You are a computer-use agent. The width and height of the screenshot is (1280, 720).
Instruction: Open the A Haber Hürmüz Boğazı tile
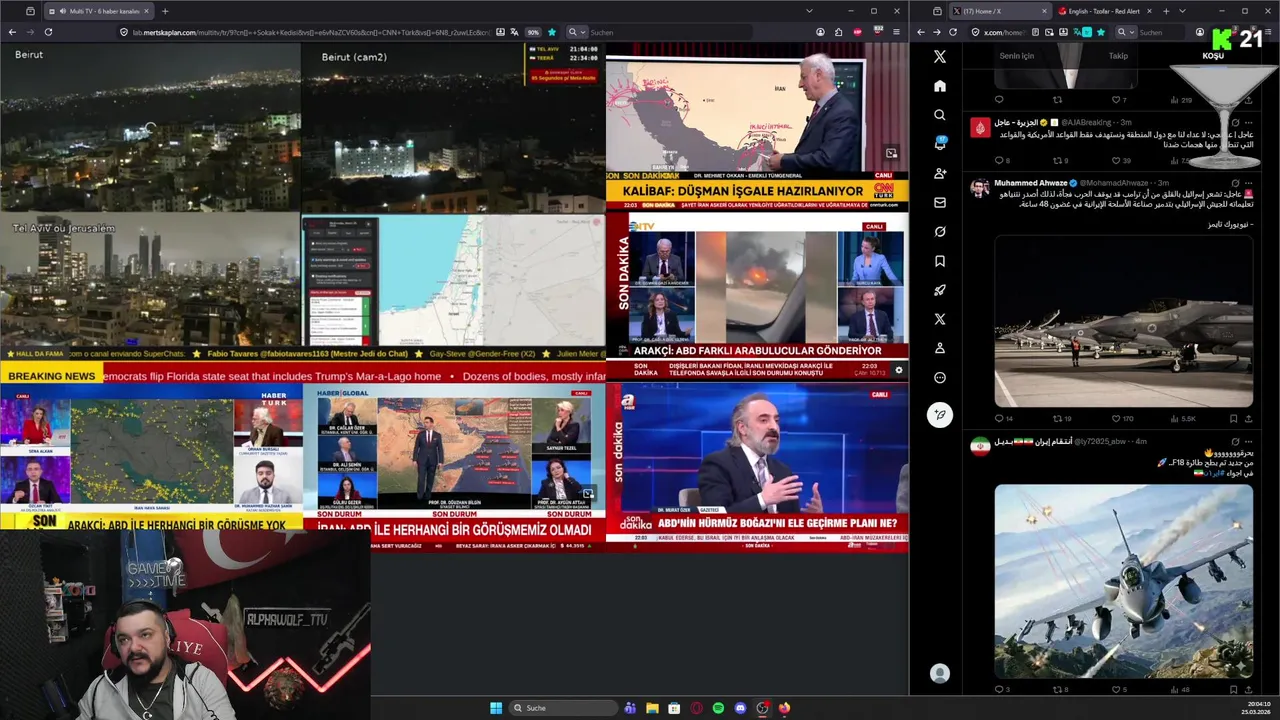pyautogui.click(x=757, y=467)
